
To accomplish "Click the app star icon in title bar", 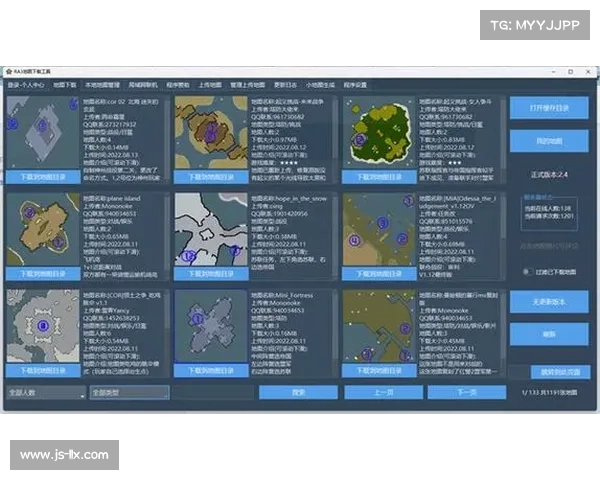I will 9,72.
